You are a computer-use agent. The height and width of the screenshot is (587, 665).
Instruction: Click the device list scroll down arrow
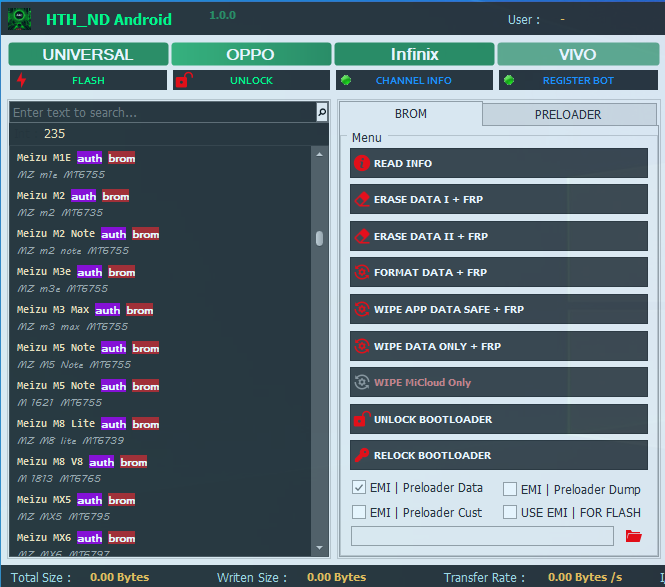point(319,548)
